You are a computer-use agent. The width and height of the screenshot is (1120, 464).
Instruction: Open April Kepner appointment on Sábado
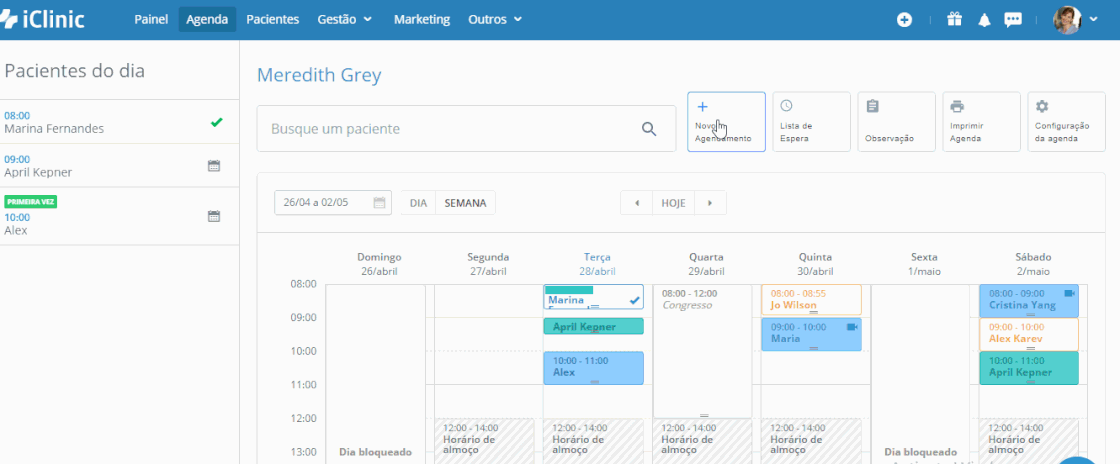click(x=1029, y=368)
